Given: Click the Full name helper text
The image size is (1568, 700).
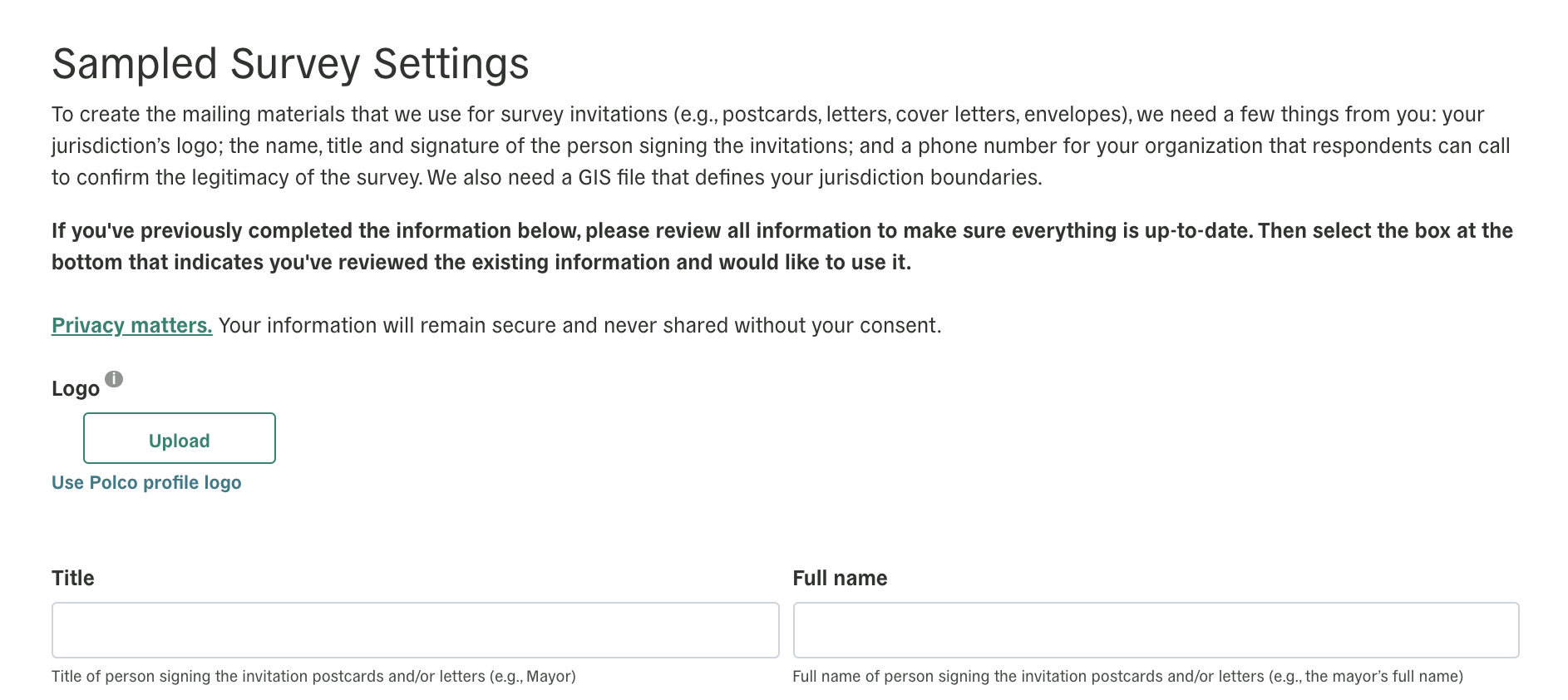Looking at the screenshot, I should [1127, 677].
